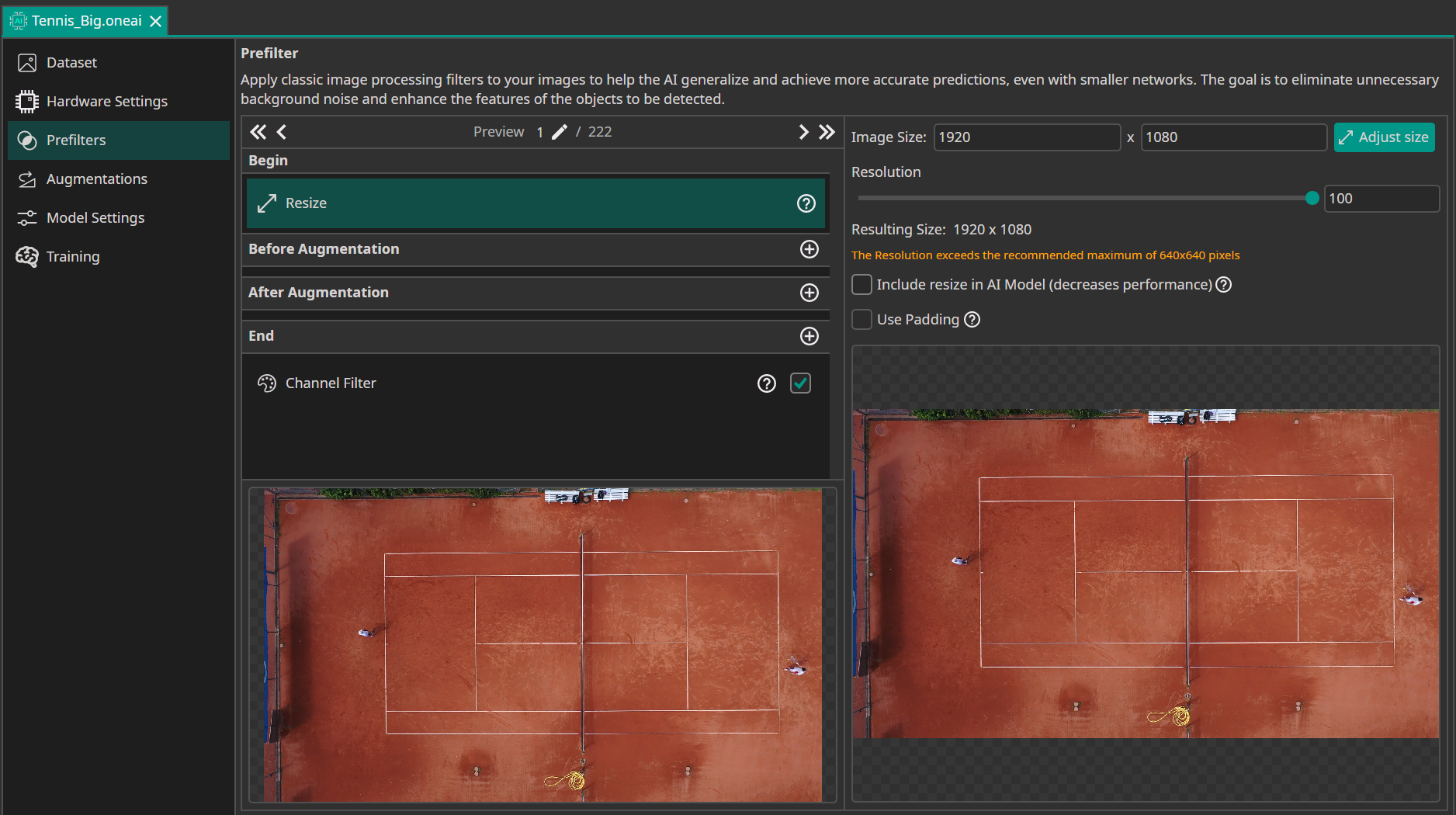Enable the Use Padding checkbox
This screenshot has width=1456, height=815.
click(861, 320)
